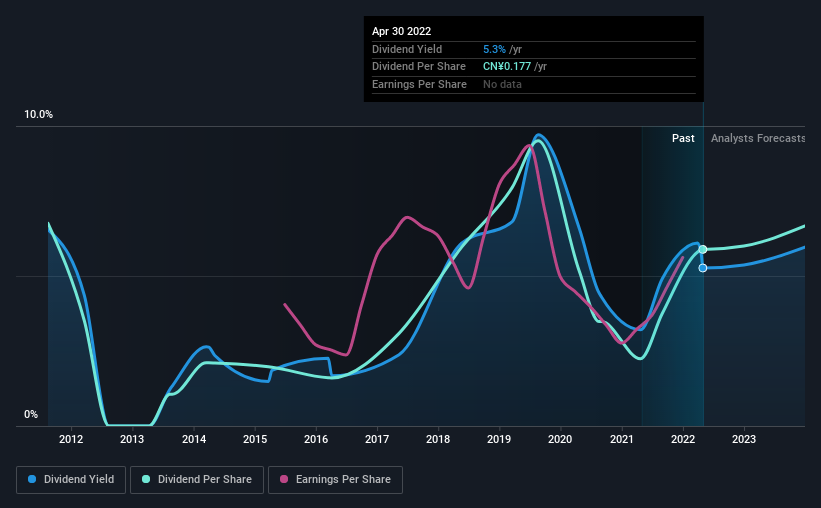Viewport: 821px width, 508px height.
Task: Click the No data earnings value
Action: tap(502, 84)
